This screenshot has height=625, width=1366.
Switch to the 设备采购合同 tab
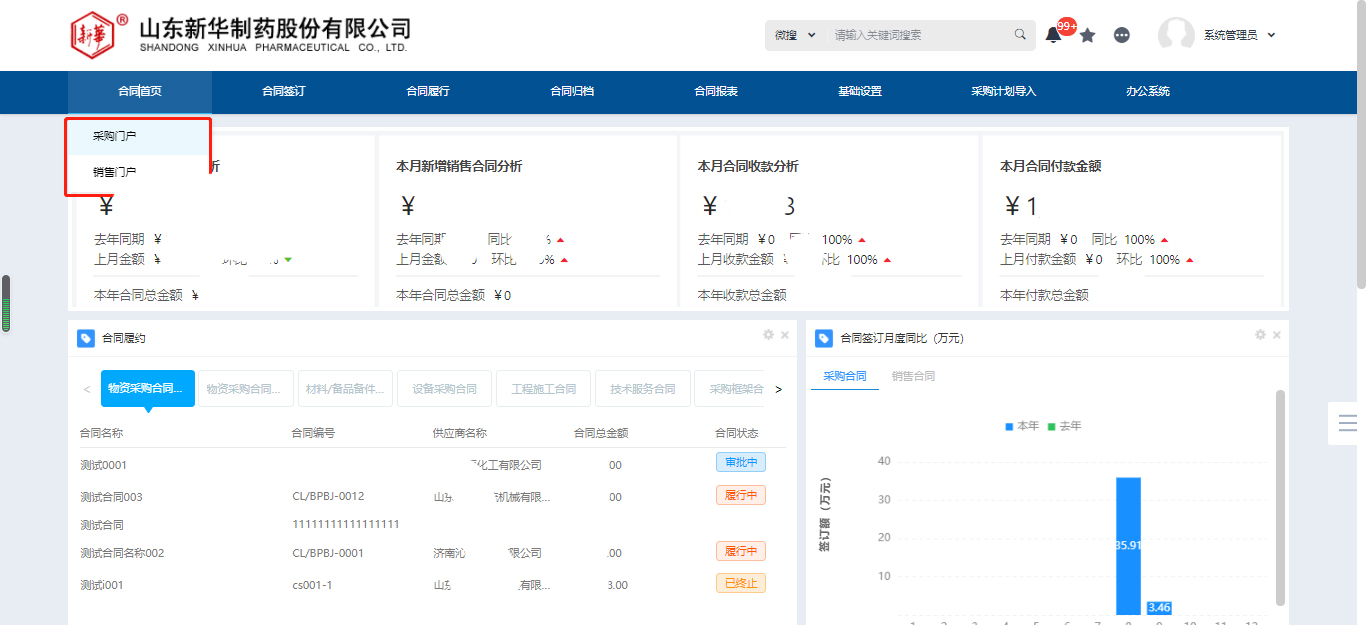tap(444, 389)
